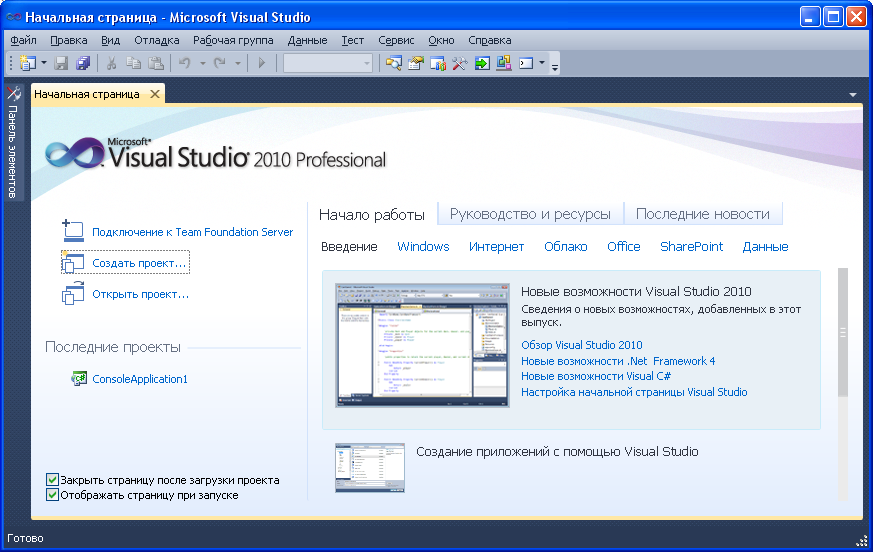
Task: Click the Открыть проект link
Action: coord(140,294)
